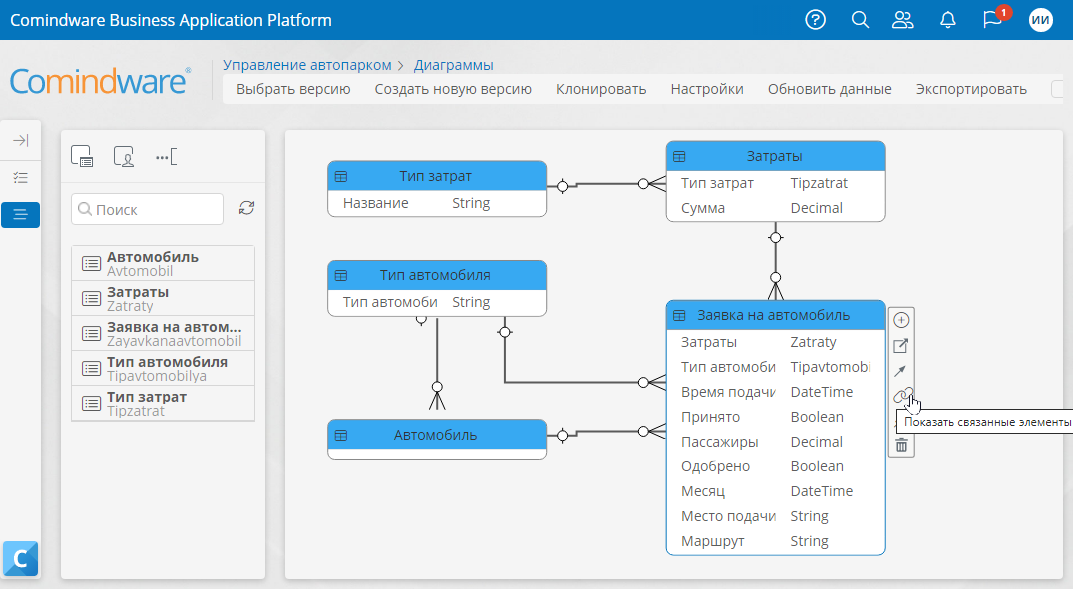This screenshot has width=1073, height=589.
Task: Select Zayavkanaavtomobil in the template list
Action: click(163, 333)
